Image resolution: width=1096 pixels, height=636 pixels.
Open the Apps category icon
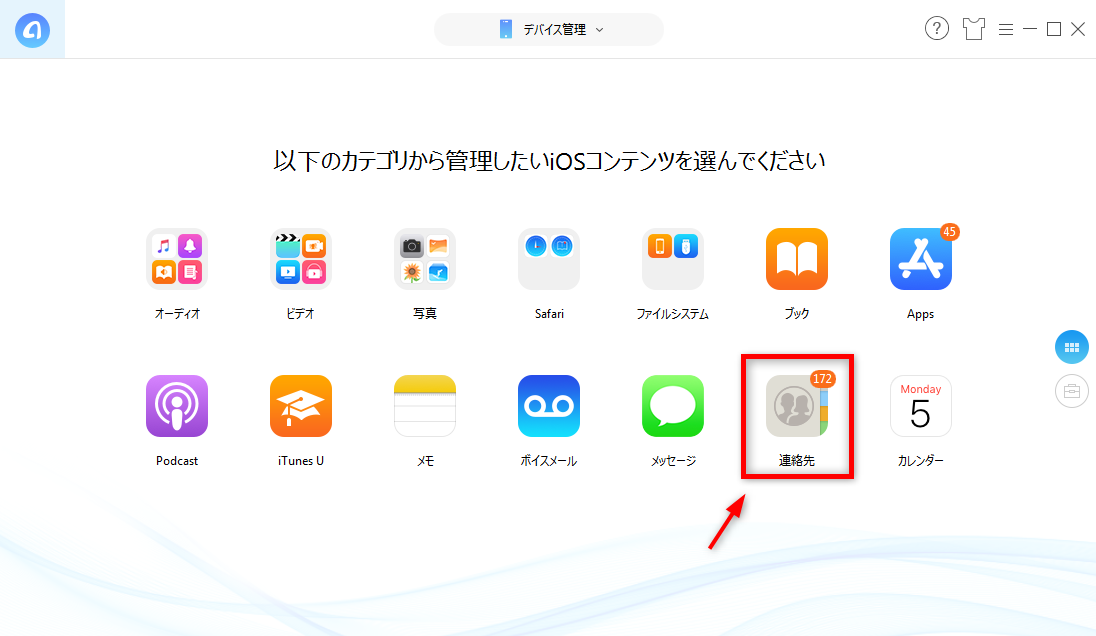(921, 259)
